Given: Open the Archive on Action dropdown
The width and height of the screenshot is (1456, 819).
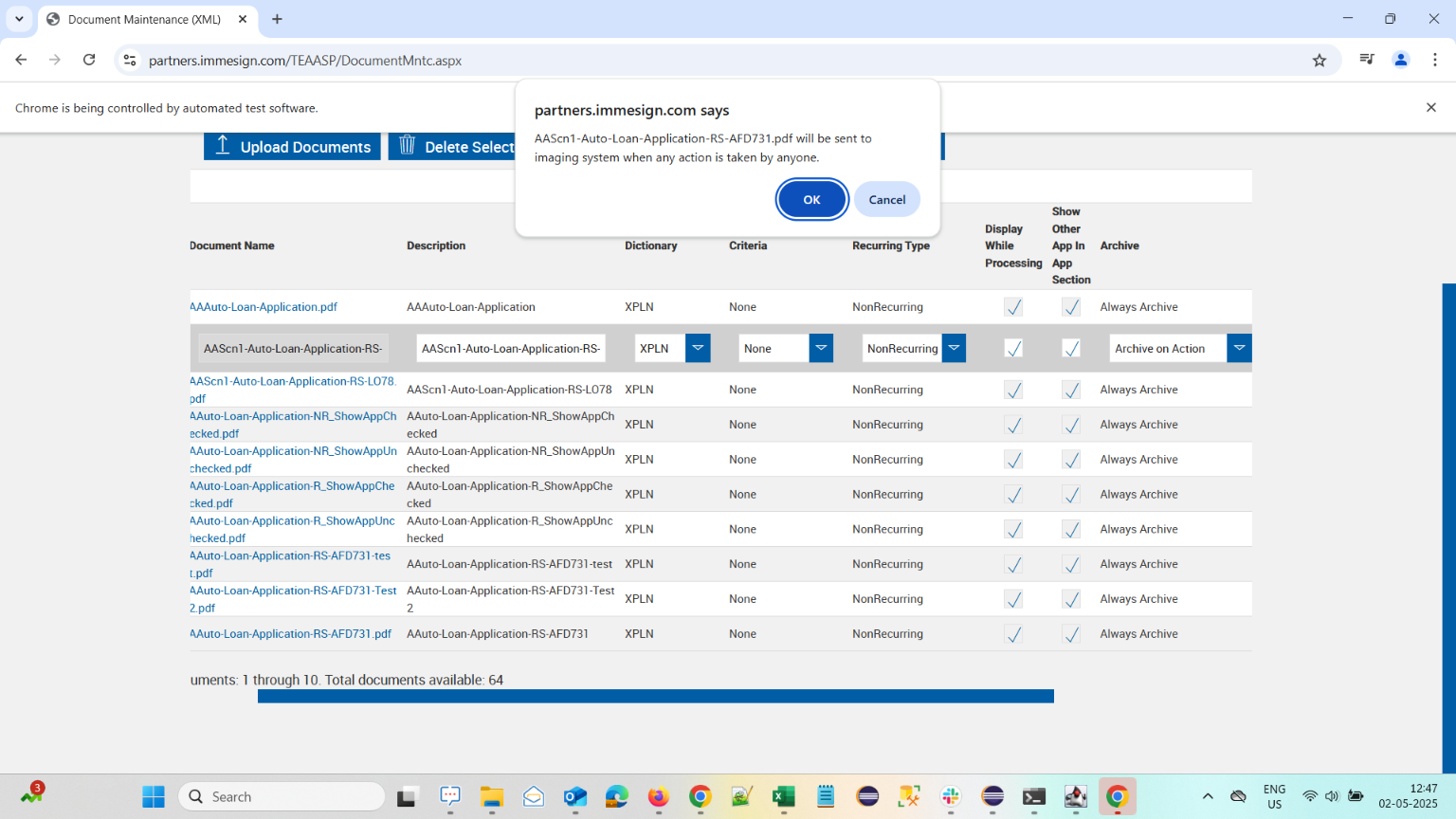Looking at the screenshot, I should tap(1239, 348).
